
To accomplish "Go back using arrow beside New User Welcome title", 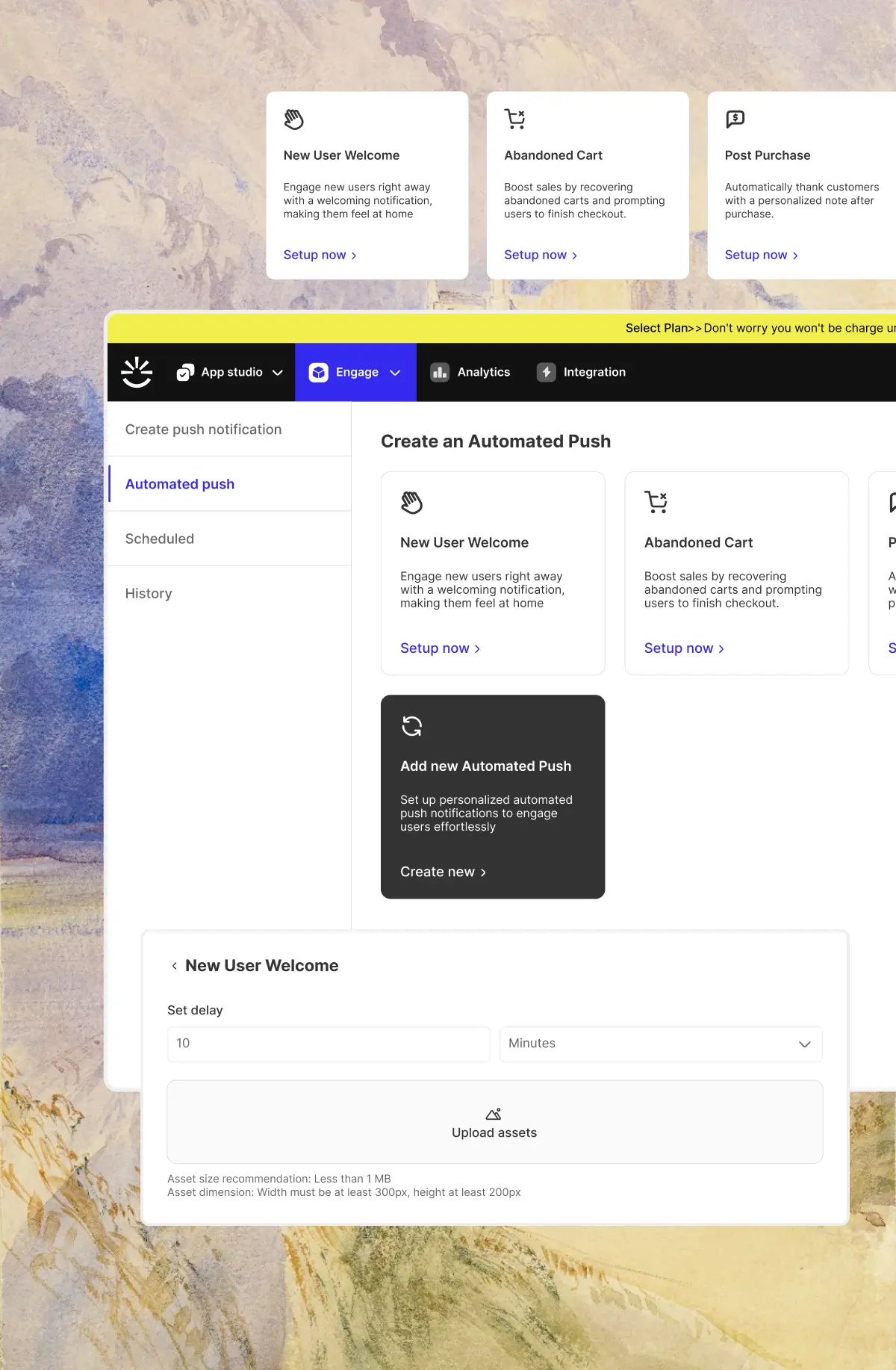I will click(x=175, y=966).
